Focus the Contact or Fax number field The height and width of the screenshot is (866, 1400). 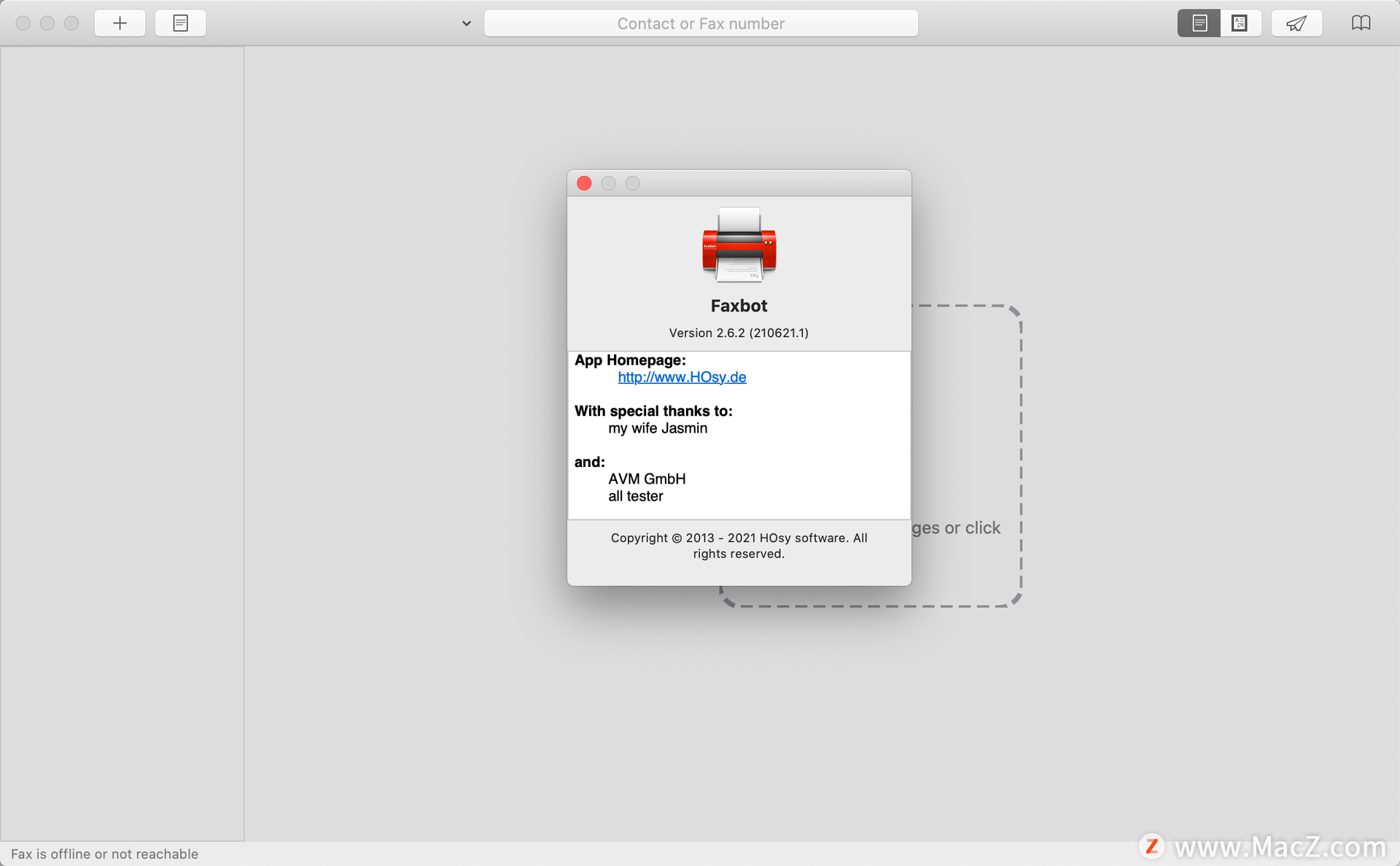[701, 23]
